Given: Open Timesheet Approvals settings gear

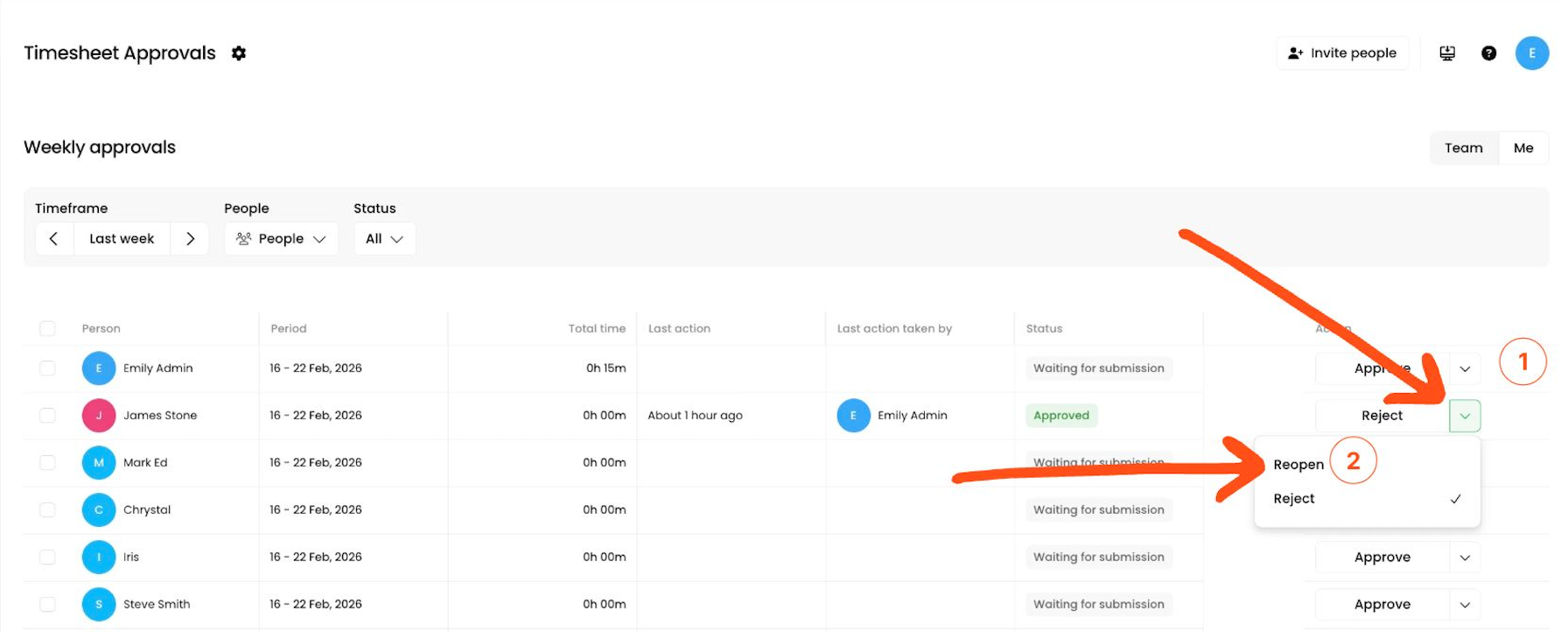Looking at the screenshot, I should point(239,53).
